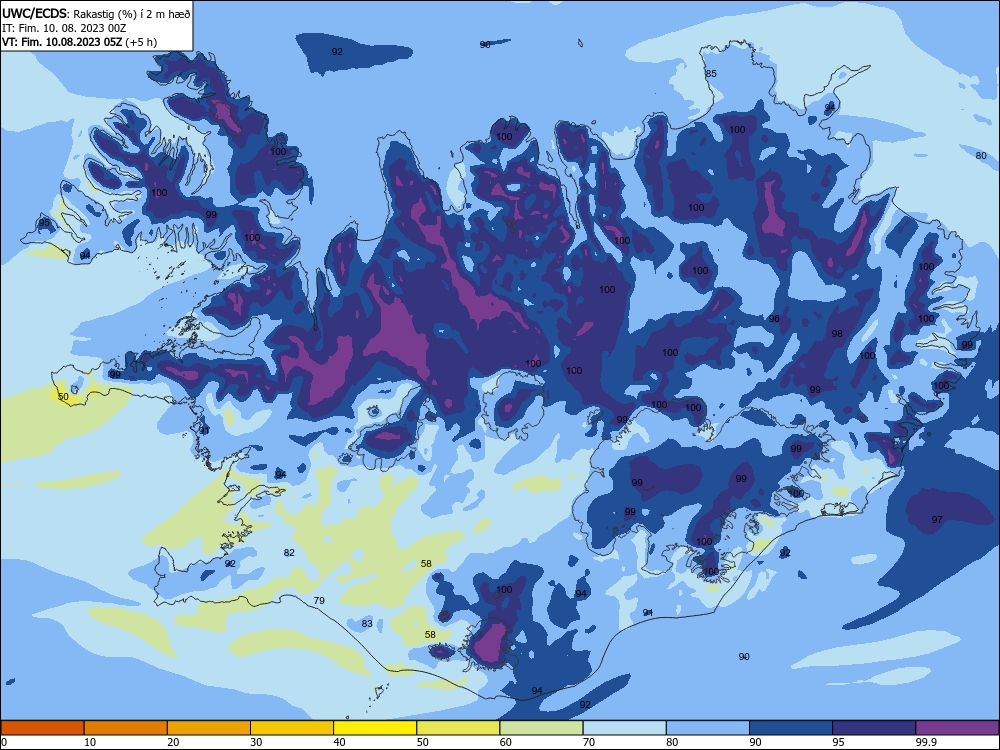Viewport: 1000px width, 750px height.
Task: Click the "97" humidity value offshore
Action: point(937,520)
